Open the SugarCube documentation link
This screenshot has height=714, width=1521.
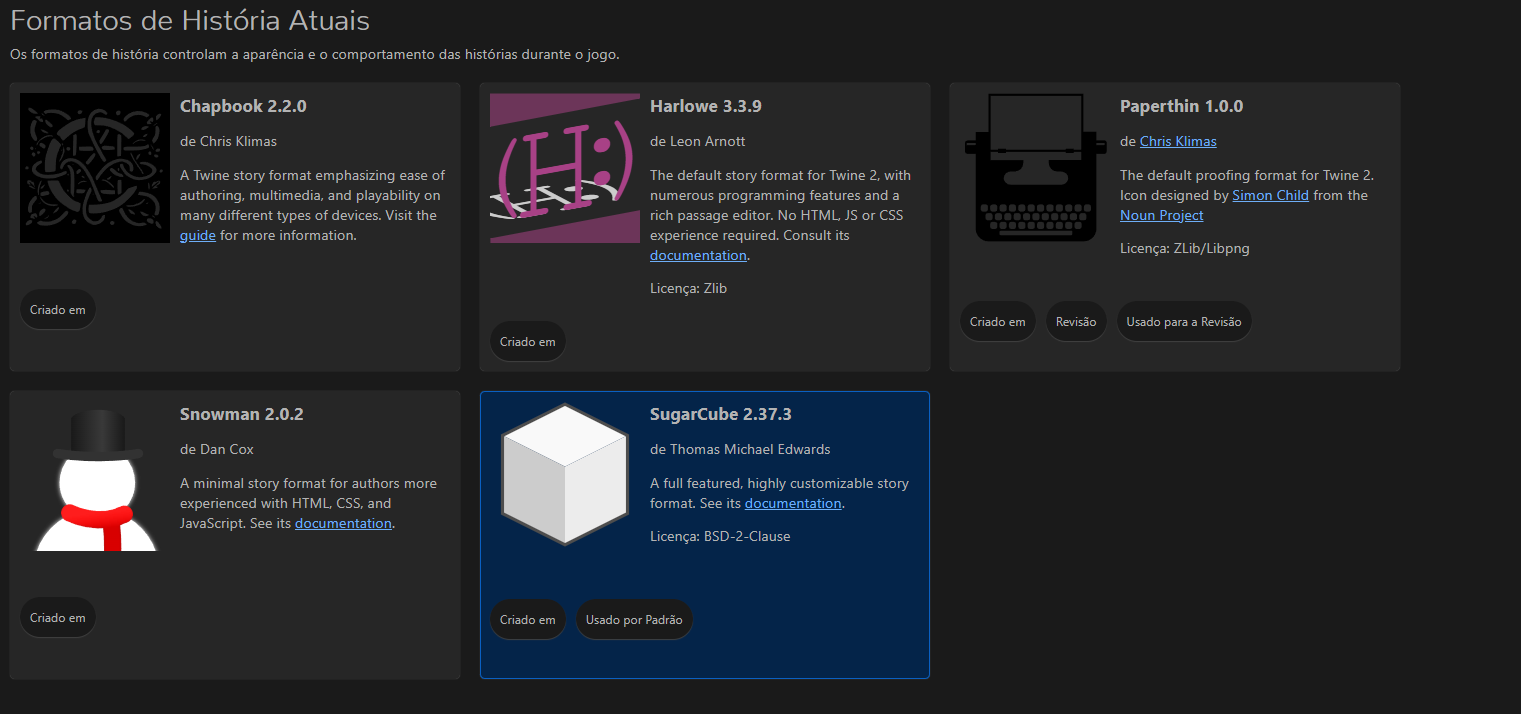tap(793, 503)
